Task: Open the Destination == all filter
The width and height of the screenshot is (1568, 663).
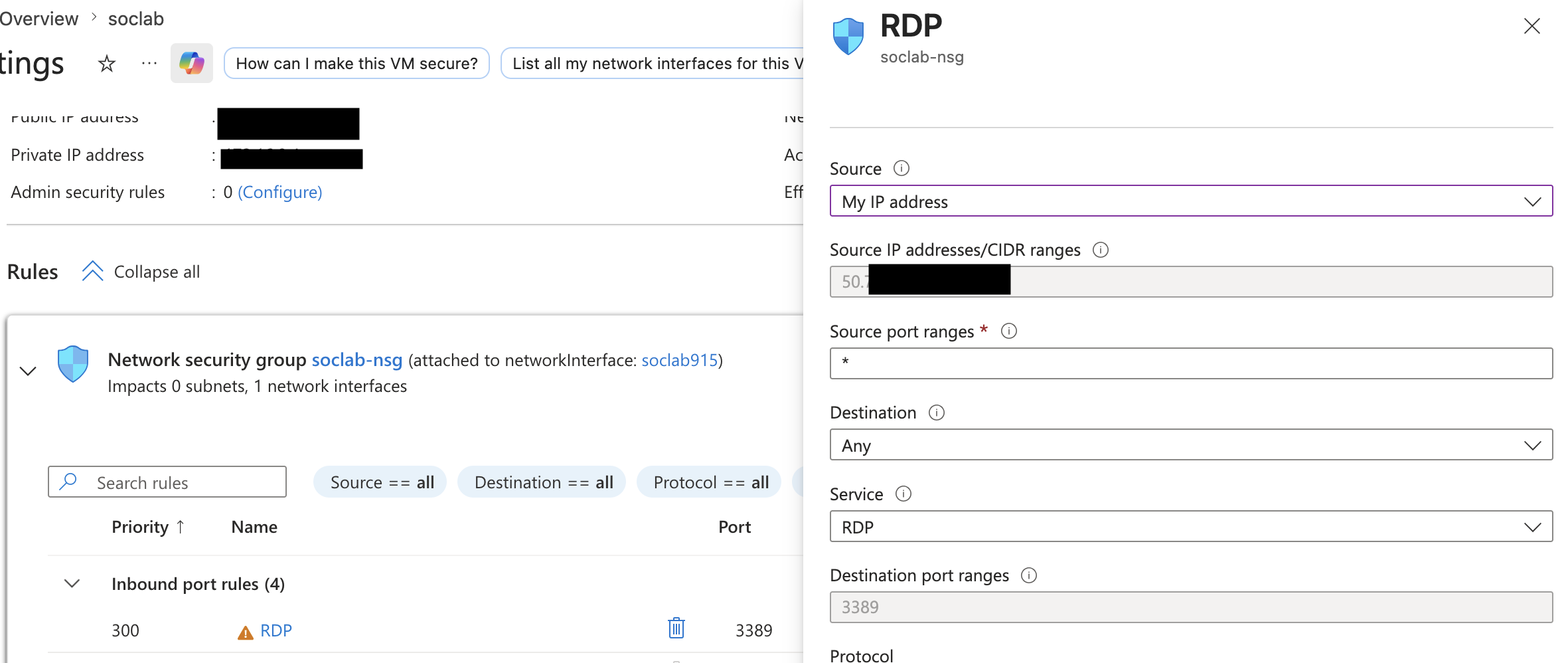Action: 542,482
